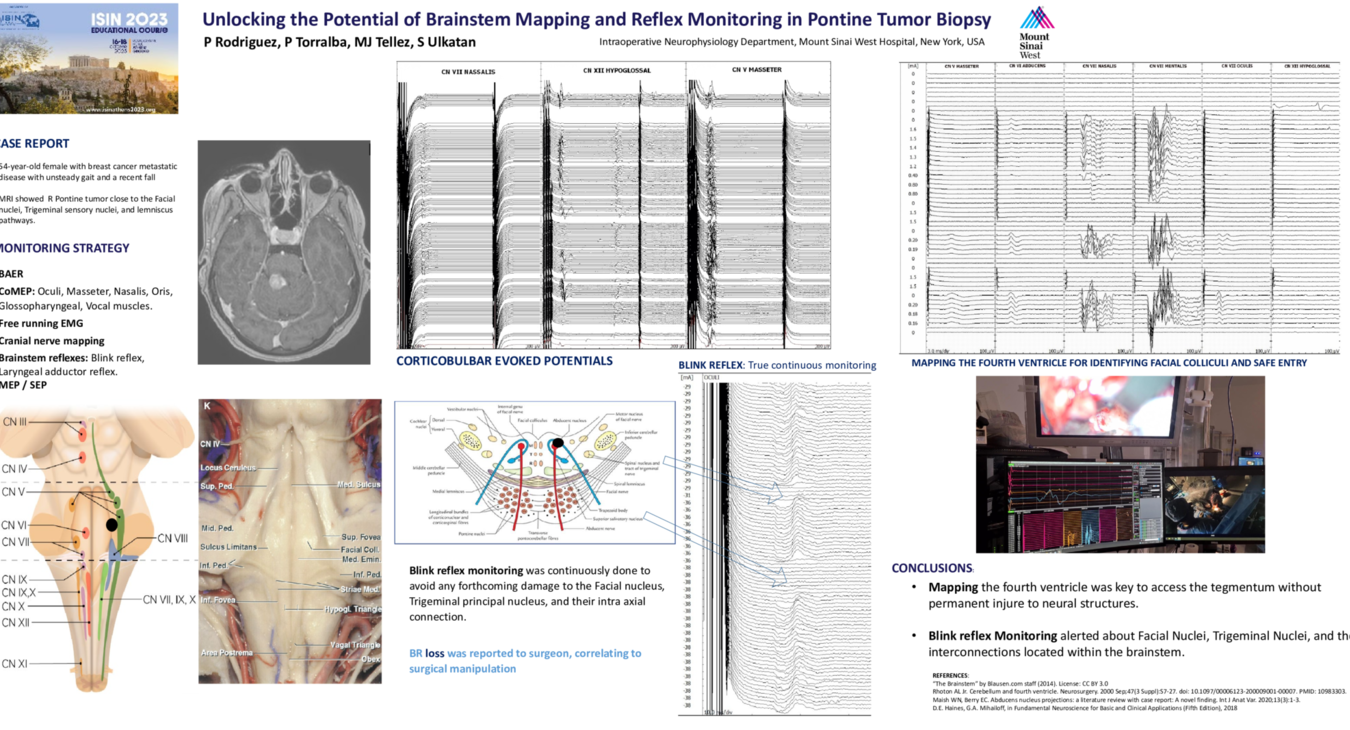Click 'Sup. Fovea' label in anatomical photo
Screen dimensions: 1350x730
[360, 536]
